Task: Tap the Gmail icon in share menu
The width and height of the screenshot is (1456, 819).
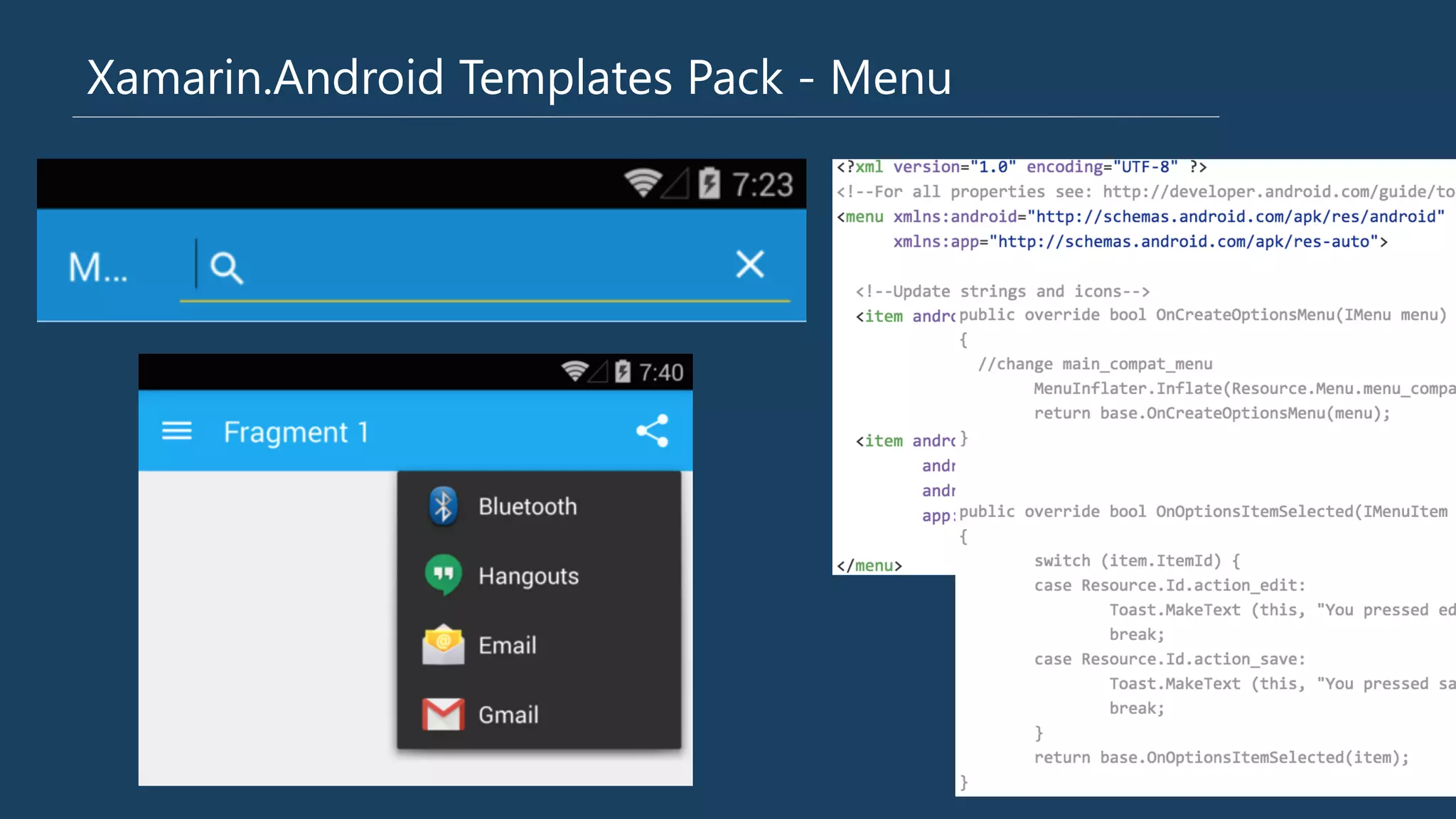Action: point(443,714)
